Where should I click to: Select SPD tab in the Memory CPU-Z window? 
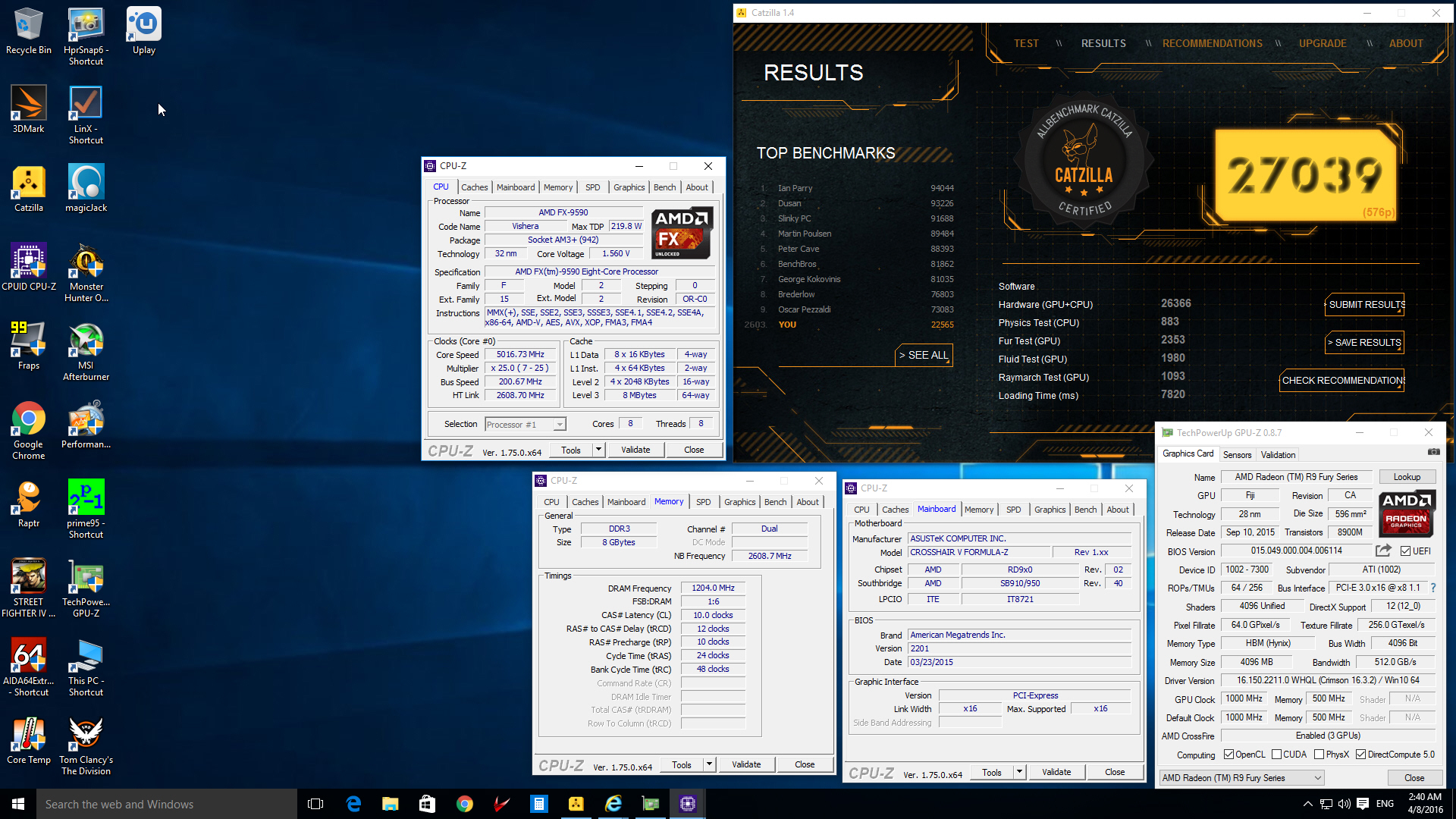point(703,502)
